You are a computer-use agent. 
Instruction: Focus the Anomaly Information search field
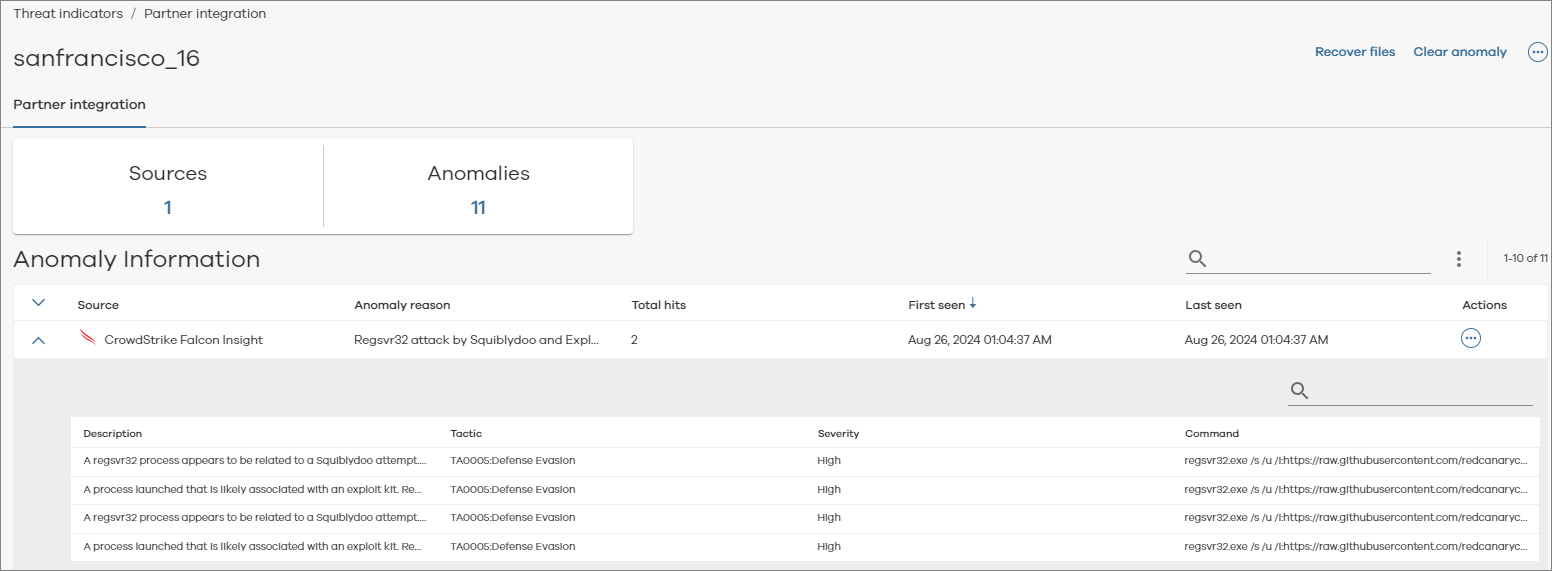click(x=1320, y=259)
